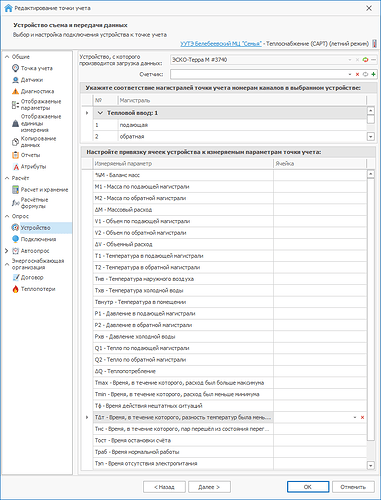Click the Устройство gauge icon

pos(15,228)
